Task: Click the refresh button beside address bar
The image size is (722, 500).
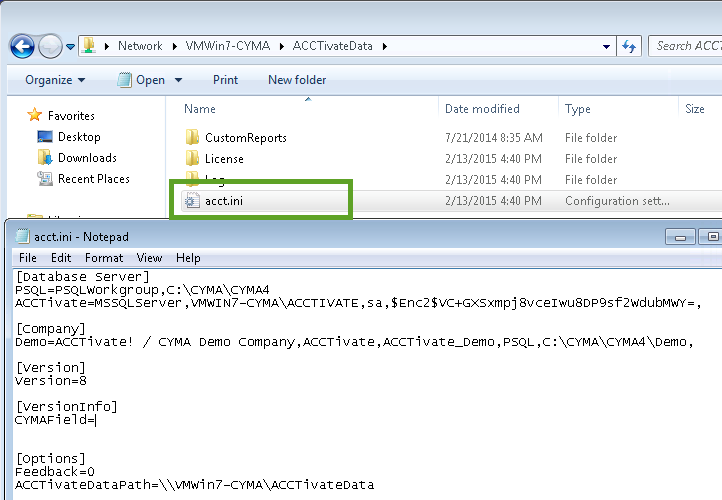Action: [629, 46]
